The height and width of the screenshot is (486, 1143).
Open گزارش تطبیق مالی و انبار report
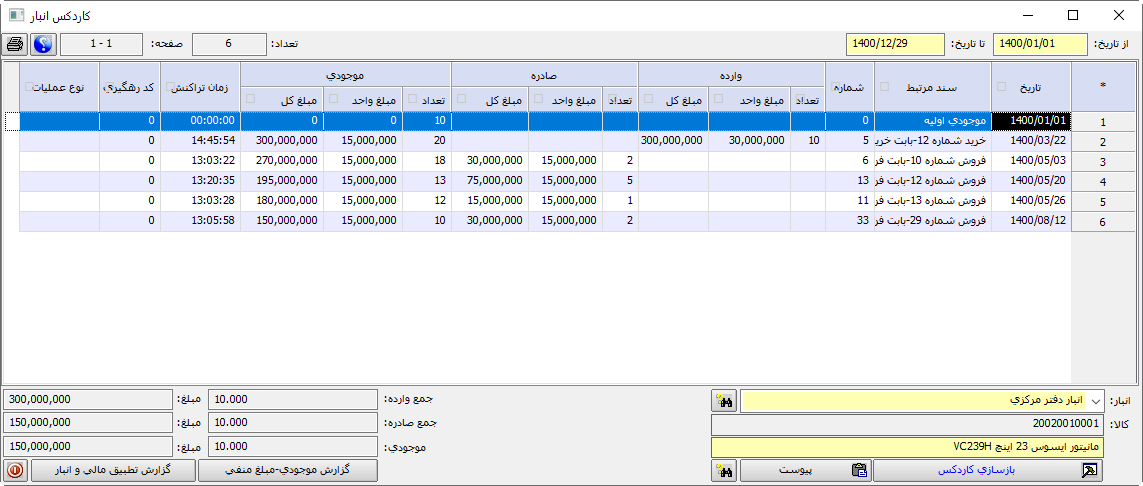pyautogui.click(x=113, y=470)
